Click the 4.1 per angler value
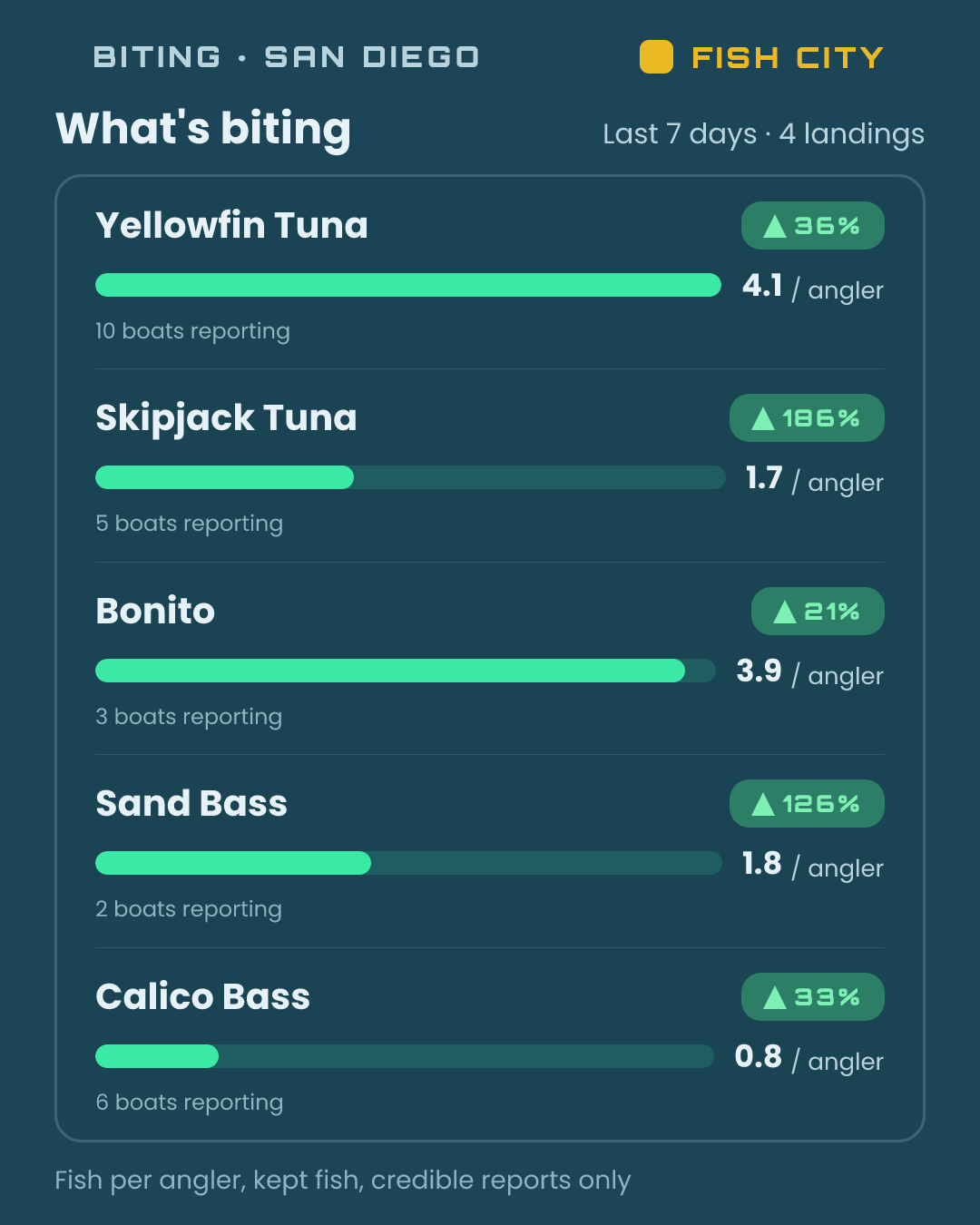Viewport: 980px width, 1225px height. point(812,288)
